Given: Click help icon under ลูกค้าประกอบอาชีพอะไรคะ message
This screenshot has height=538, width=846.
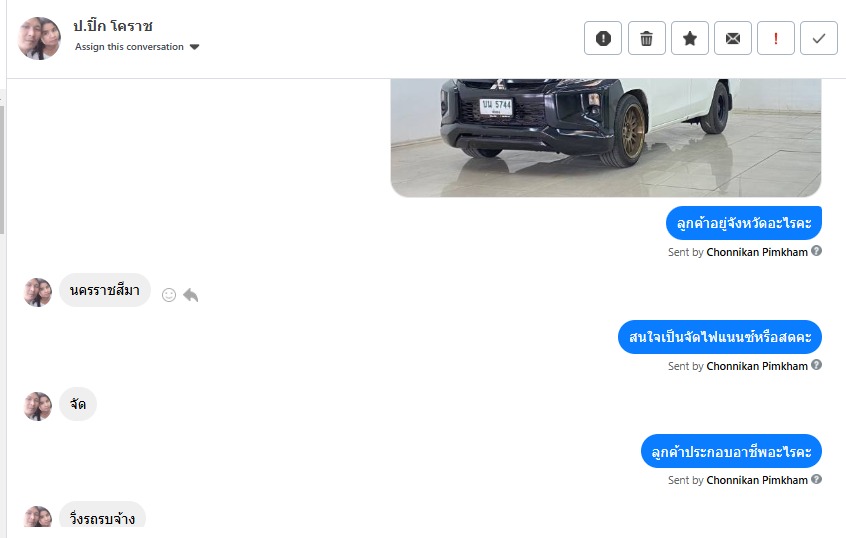Looking at the screenshot, I should pyautogui.click(x=816, y=479).
